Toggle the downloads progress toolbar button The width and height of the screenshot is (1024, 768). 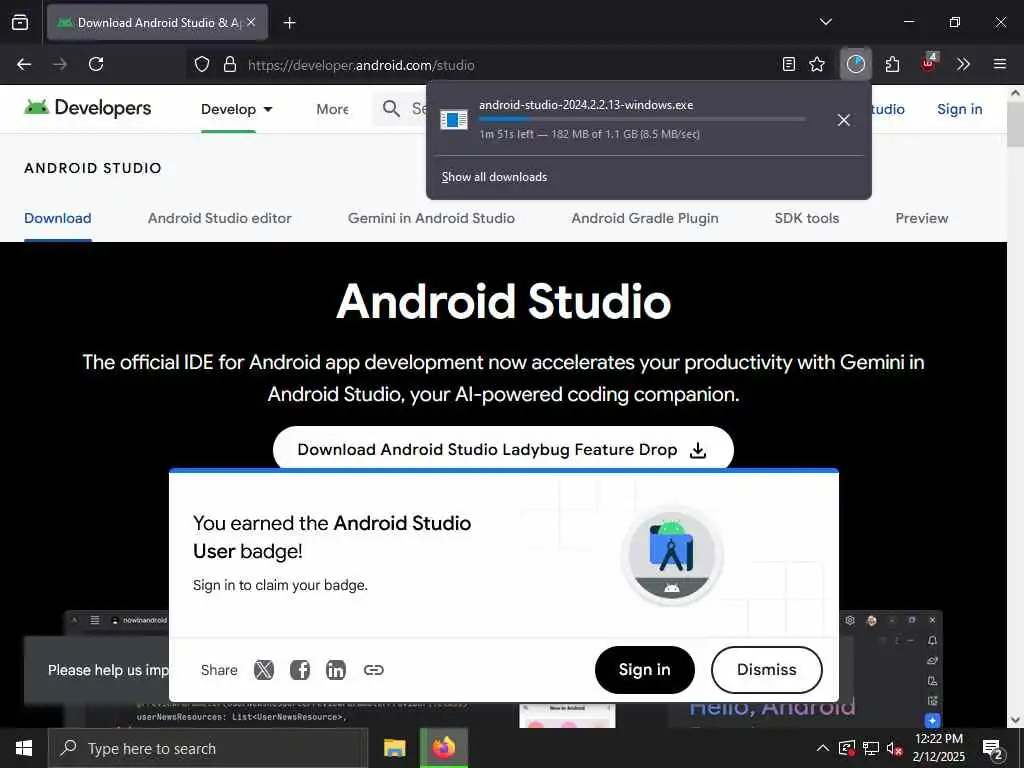click(x=855, y=64)
